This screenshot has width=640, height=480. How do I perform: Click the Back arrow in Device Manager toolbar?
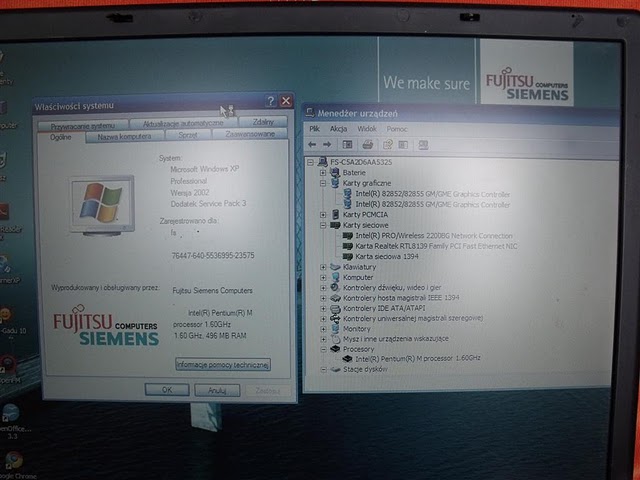point(313,145)
